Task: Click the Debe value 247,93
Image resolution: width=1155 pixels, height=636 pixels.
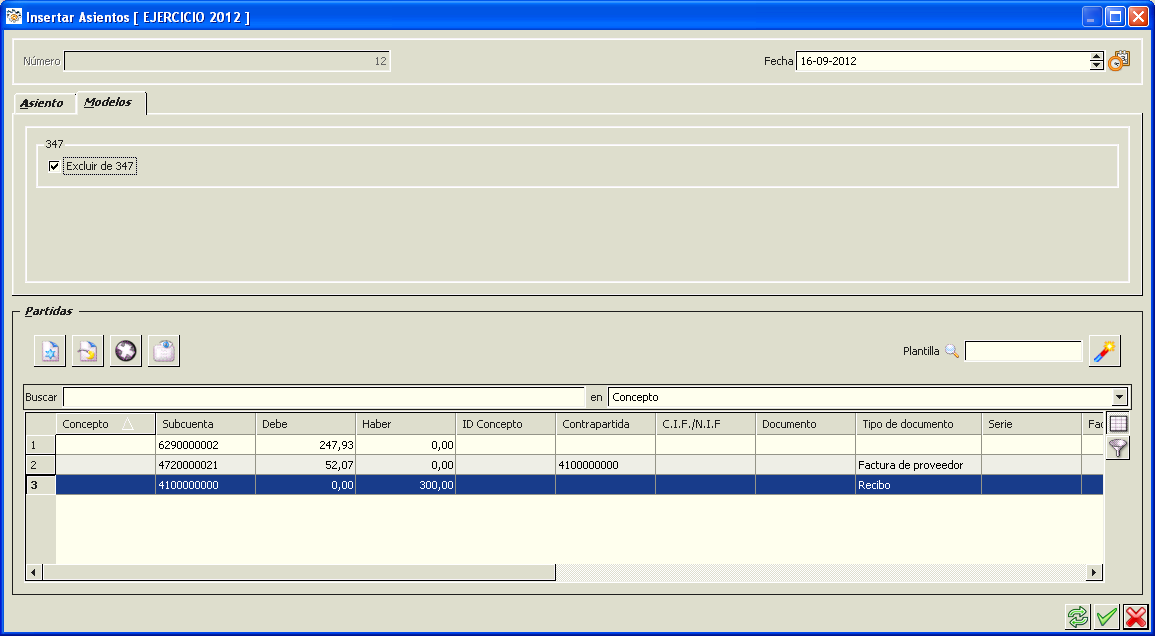Action: [x=306, y=445]
